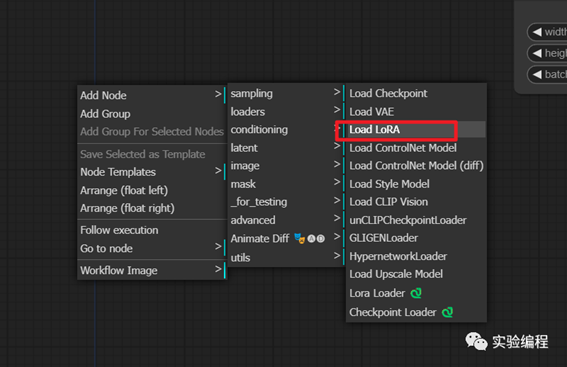The image size is (567, 367).
Task: Expand the loaders category
Action: 286,111
